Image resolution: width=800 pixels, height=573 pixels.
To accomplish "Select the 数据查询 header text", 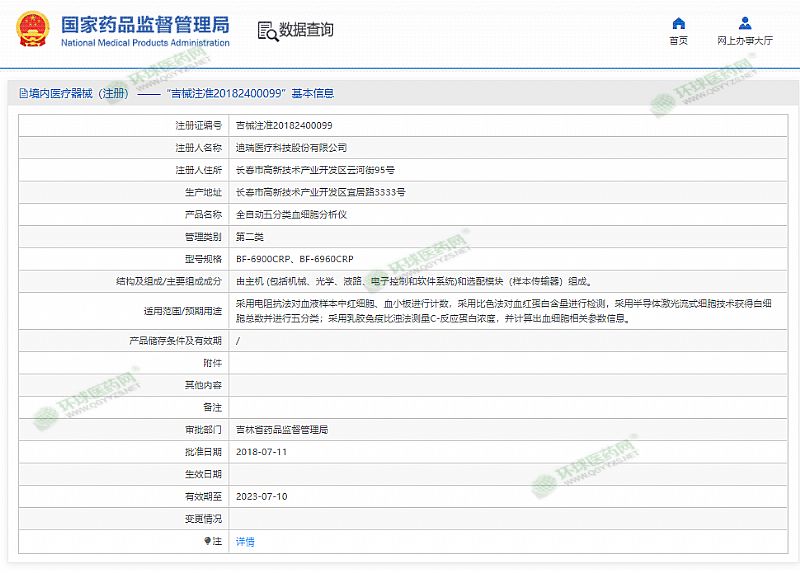I will (307, 30).
